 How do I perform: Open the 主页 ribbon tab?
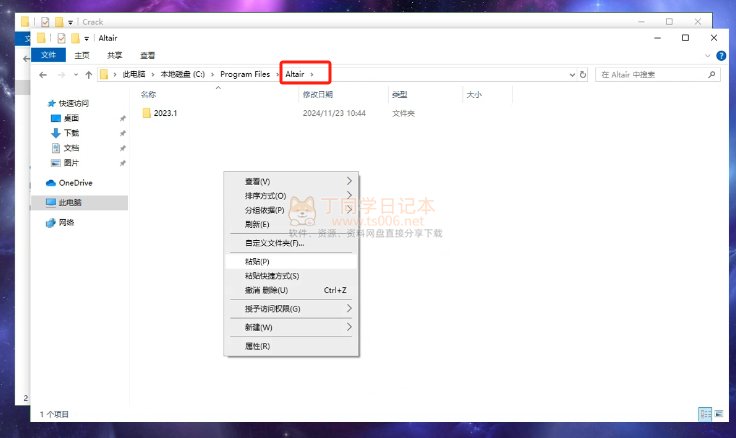click(82, 55)
